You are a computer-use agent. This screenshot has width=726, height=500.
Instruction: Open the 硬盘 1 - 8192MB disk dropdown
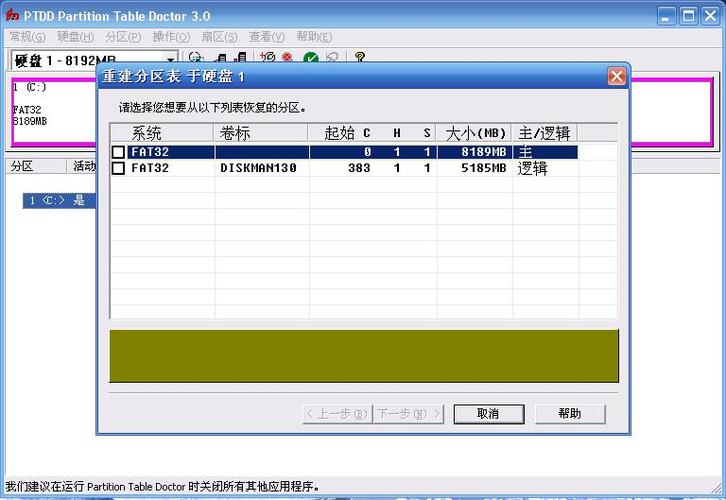click(x=170, y=60)
